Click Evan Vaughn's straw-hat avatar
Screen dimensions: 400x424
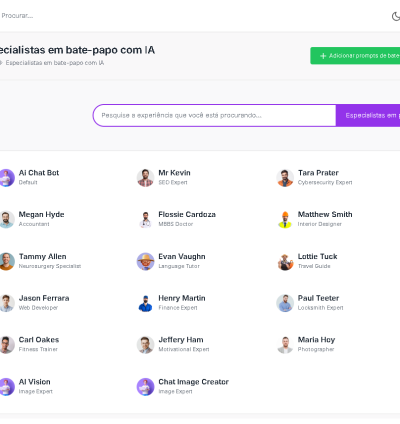pos(145,261)
